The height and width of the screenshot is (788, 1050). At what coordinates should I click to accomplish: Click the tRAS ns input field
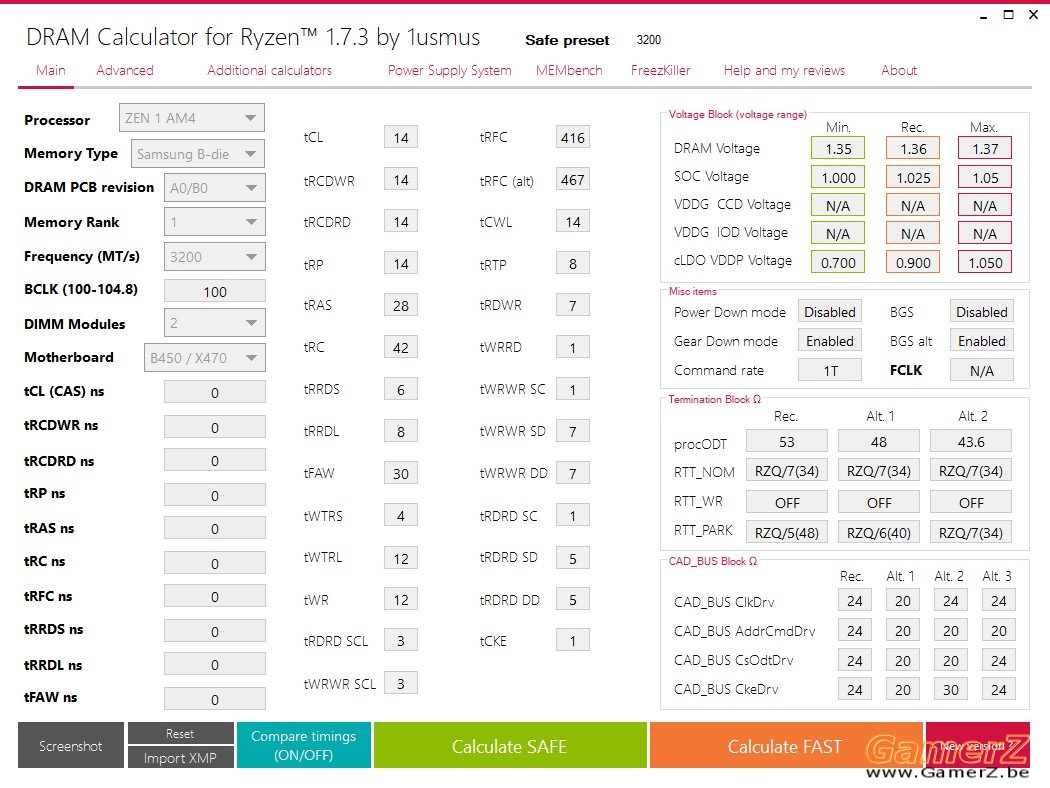pyautogui.click(x=214, y=529)
